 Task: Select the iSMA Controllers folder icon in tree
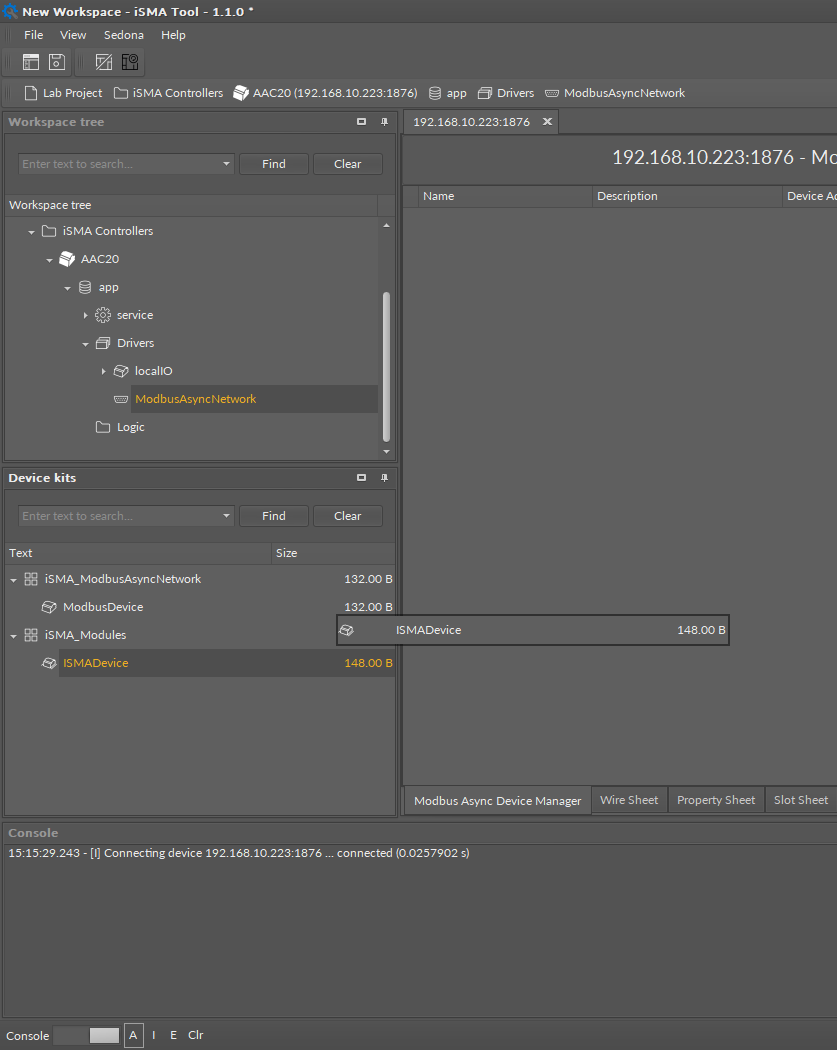49,231
